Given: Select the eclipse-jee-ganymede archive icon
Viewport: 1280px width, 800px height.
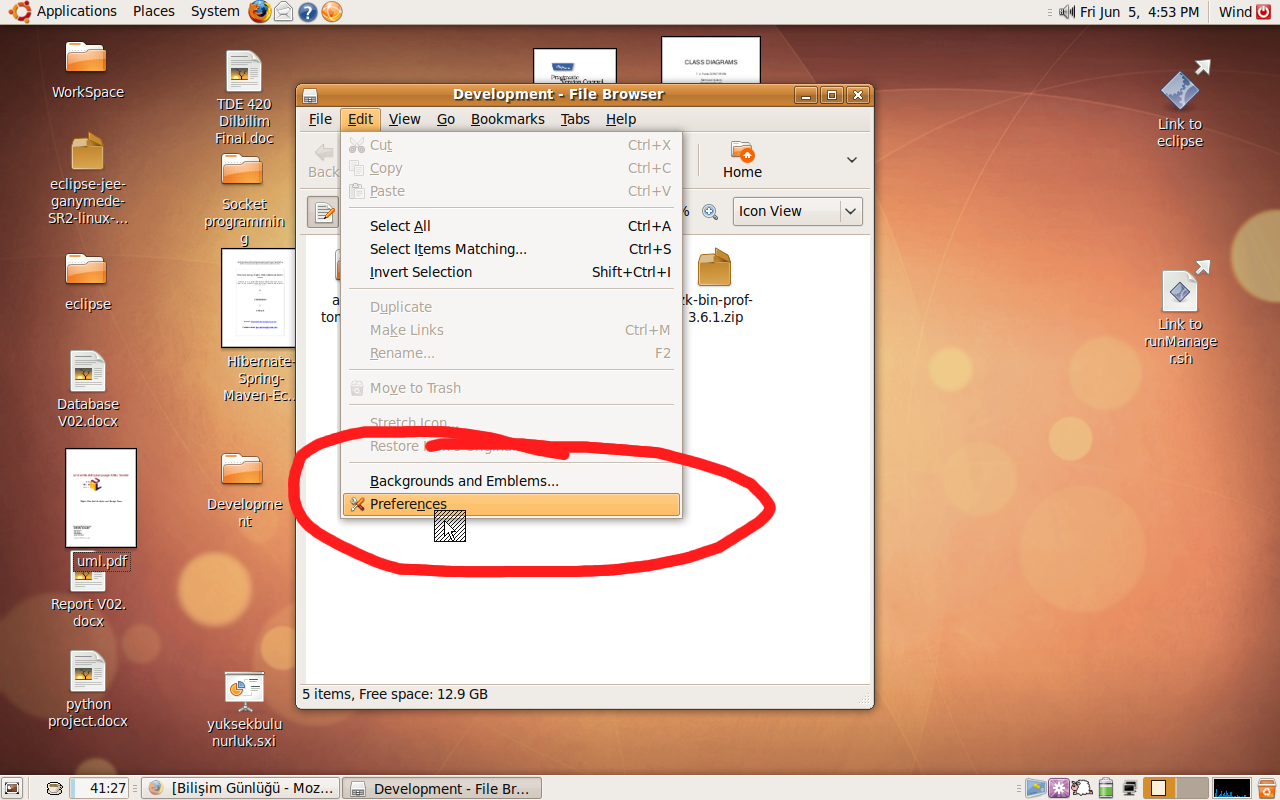Looking at the screenshot, I should [88, 152].
